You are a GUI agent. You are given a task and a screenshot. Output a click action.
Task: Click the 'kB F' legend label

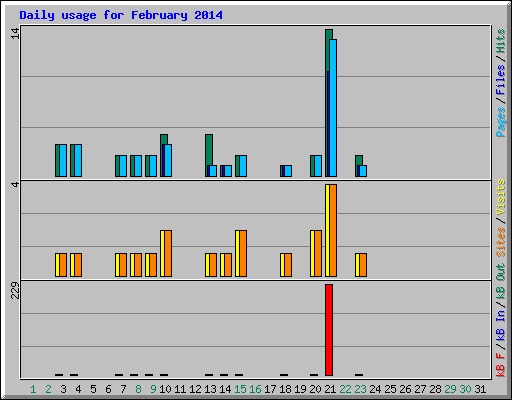(500, 365)
